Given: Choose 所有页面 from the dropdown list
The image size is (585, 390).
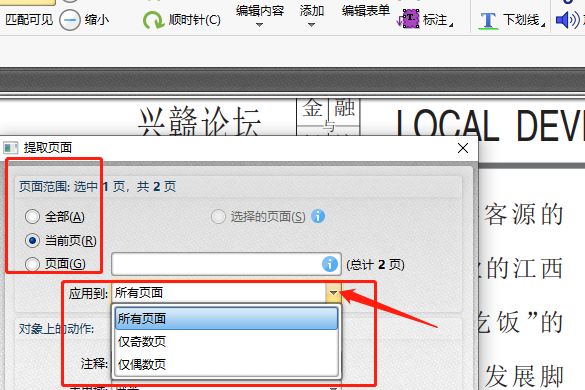Looking at the screenshot, I should coord(226,318).
